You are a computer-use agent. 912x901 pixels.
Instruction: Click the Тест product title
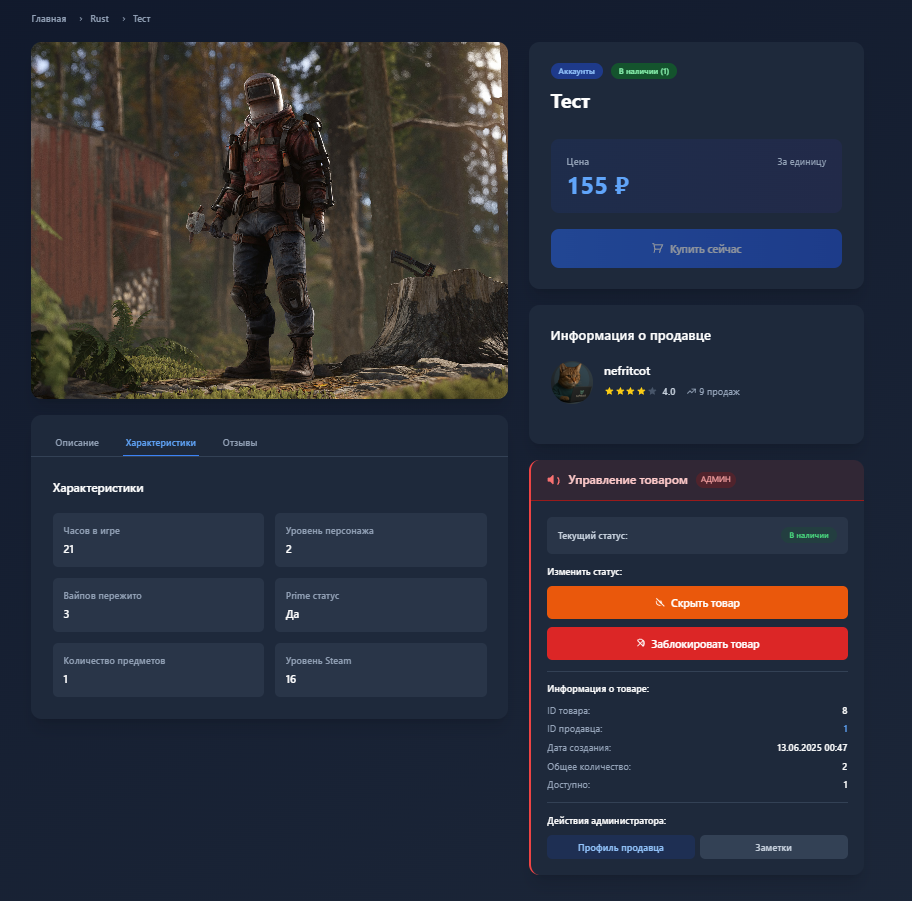(x=570, y=102)
